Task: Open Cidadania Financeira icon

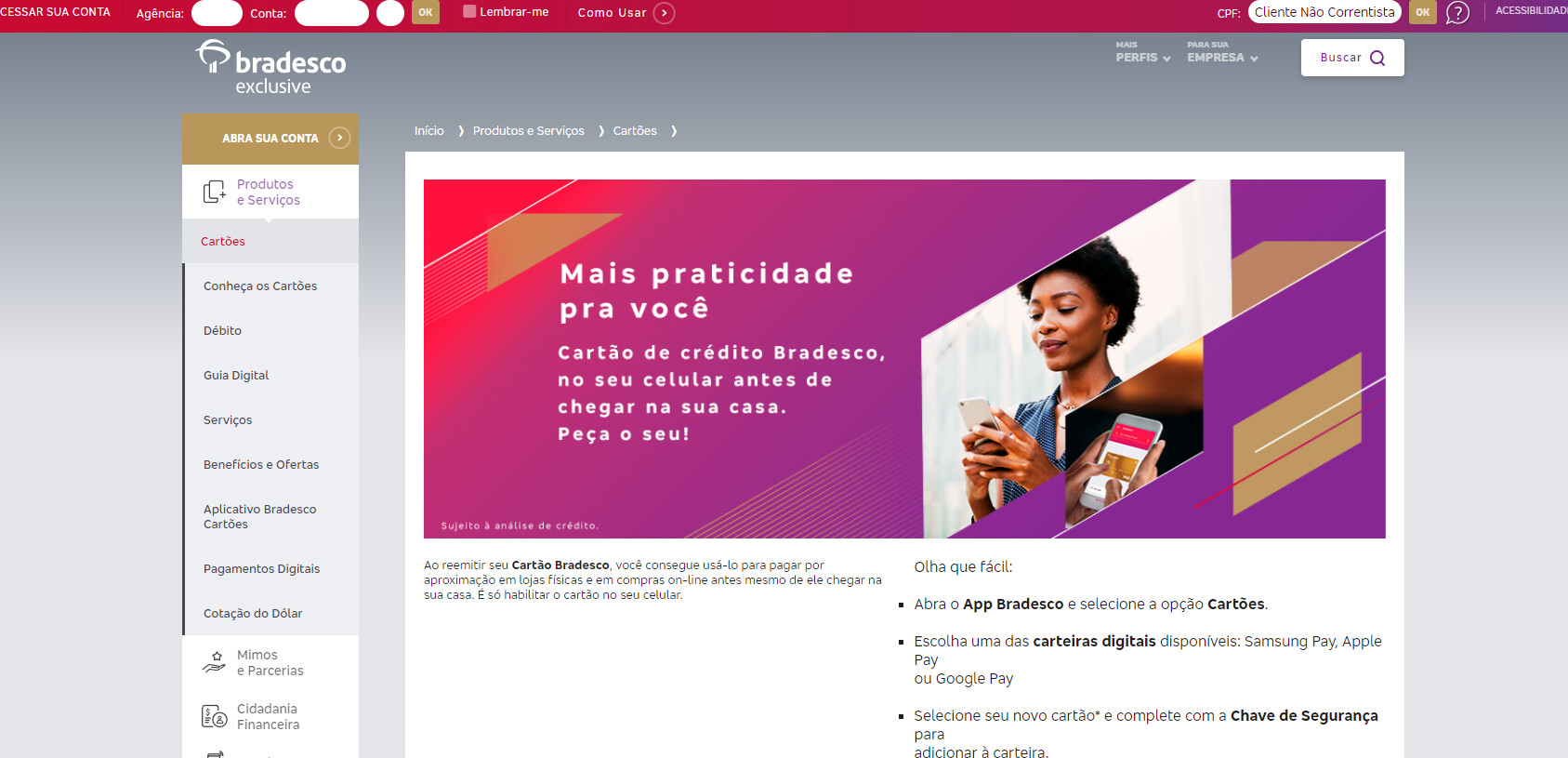Action: coord(215,716)
